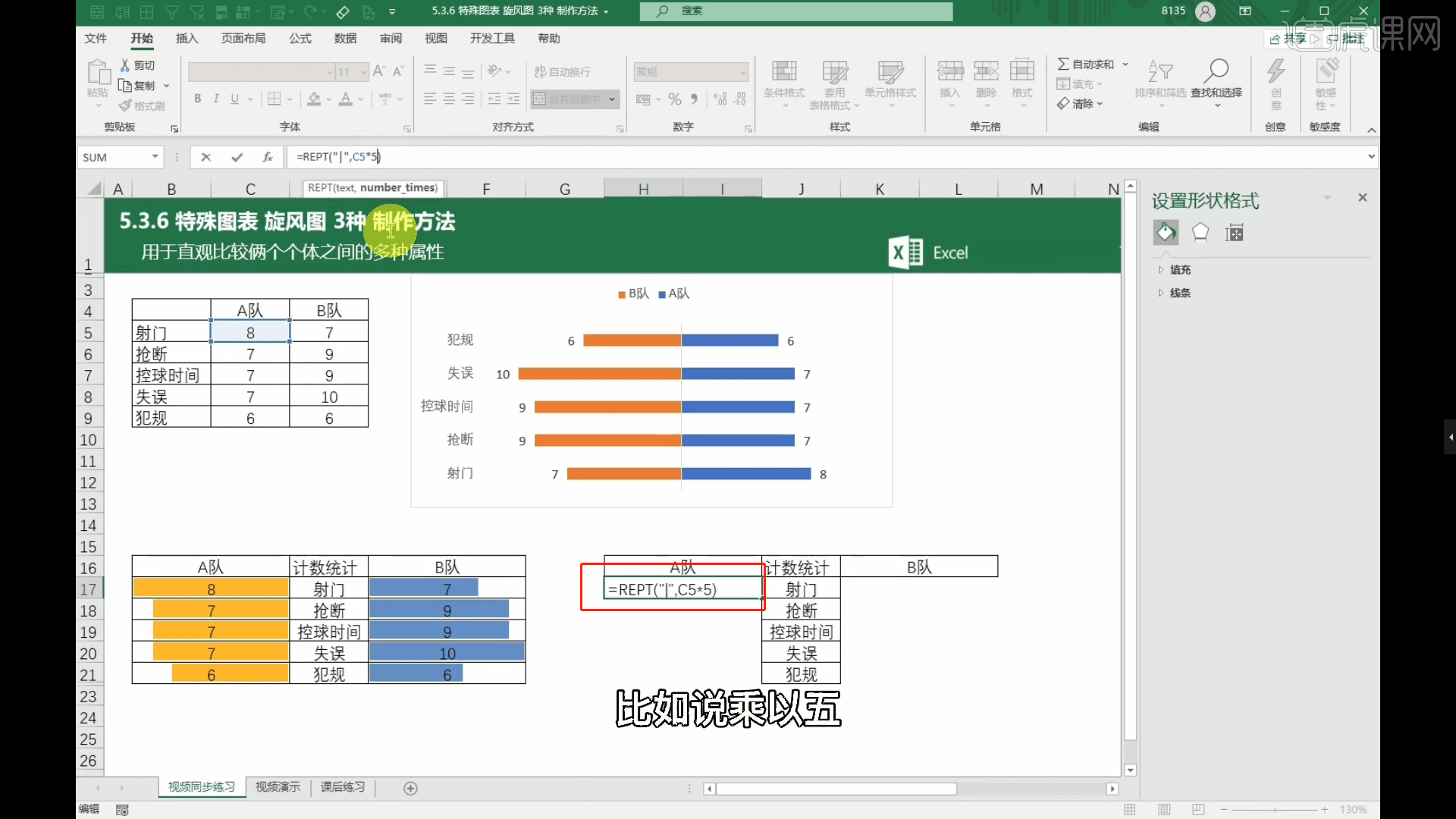Click the percent style icon

[x=675, y=99]
